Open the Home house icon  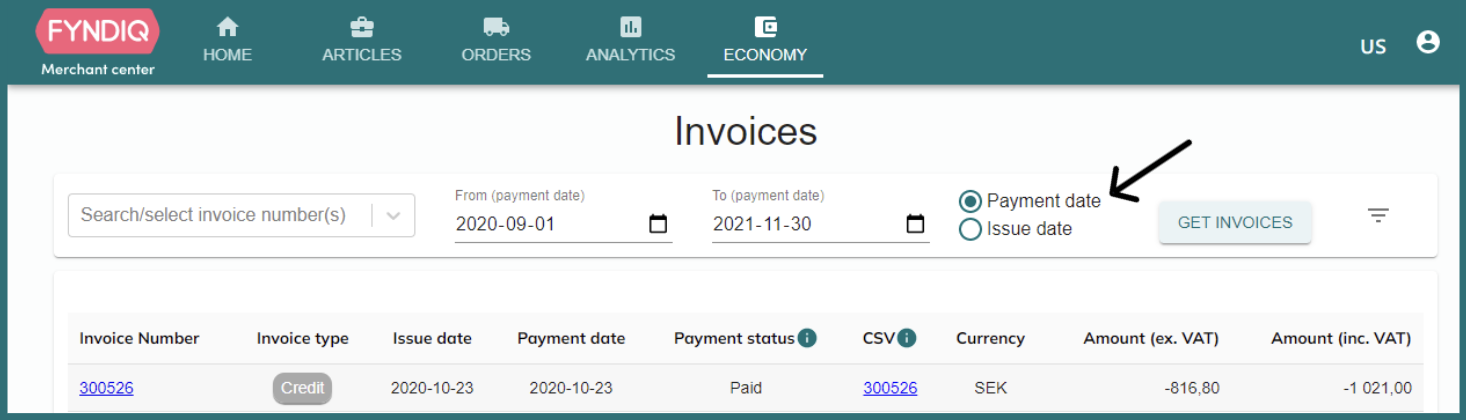click(228, 26)
